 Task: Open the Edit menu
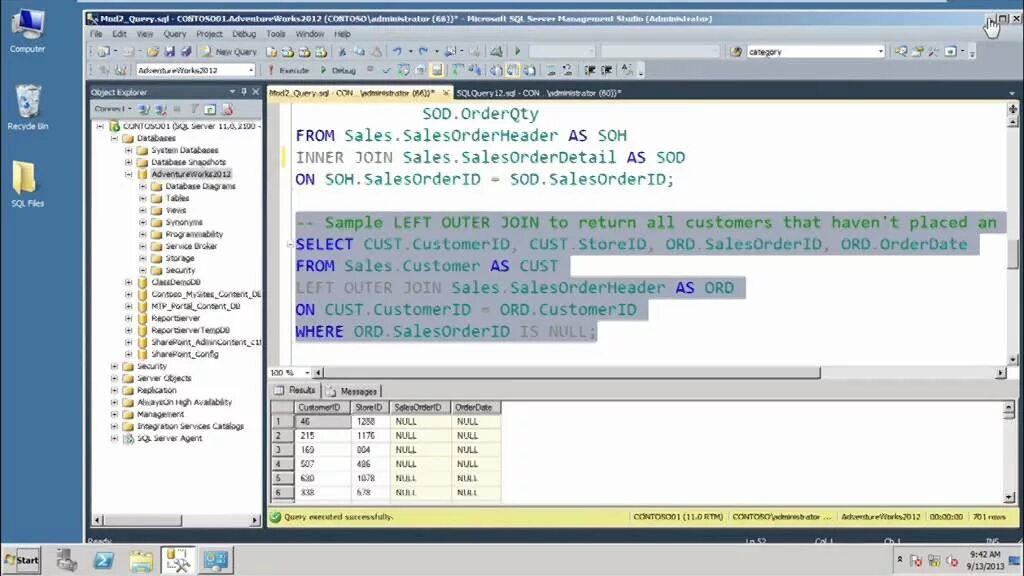120,34
